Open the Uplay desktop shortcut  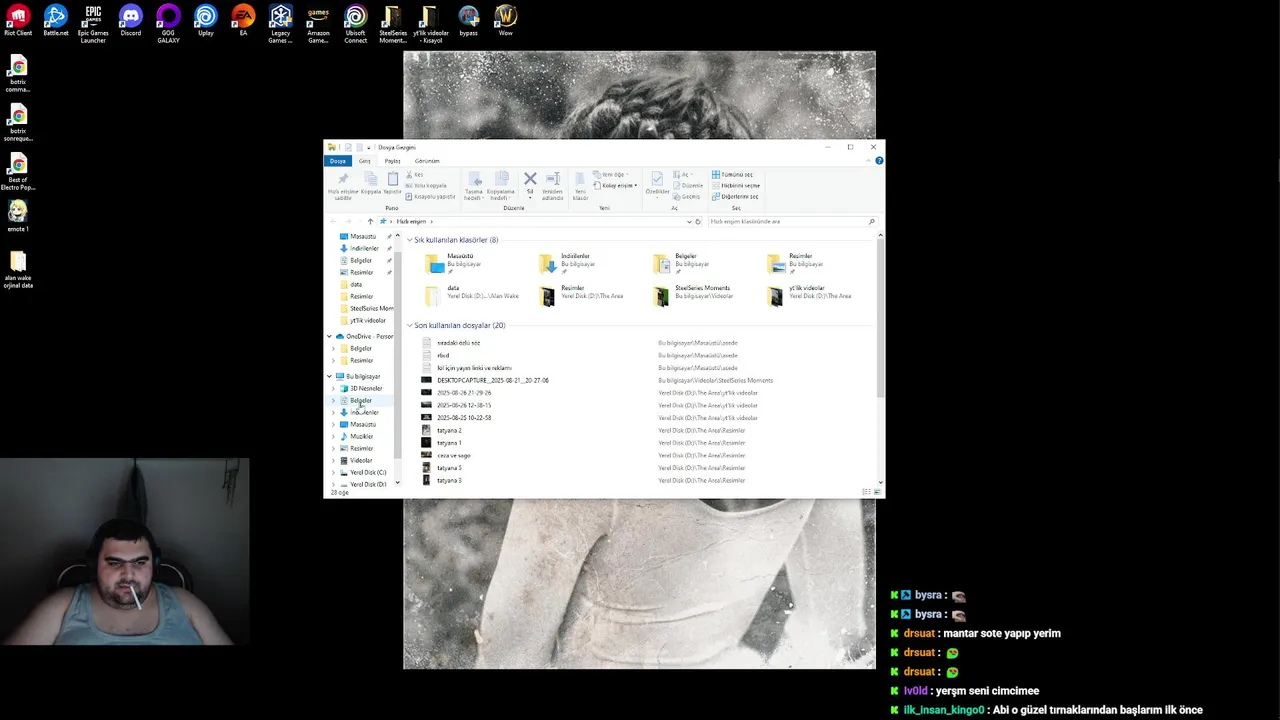click(206, 21)
